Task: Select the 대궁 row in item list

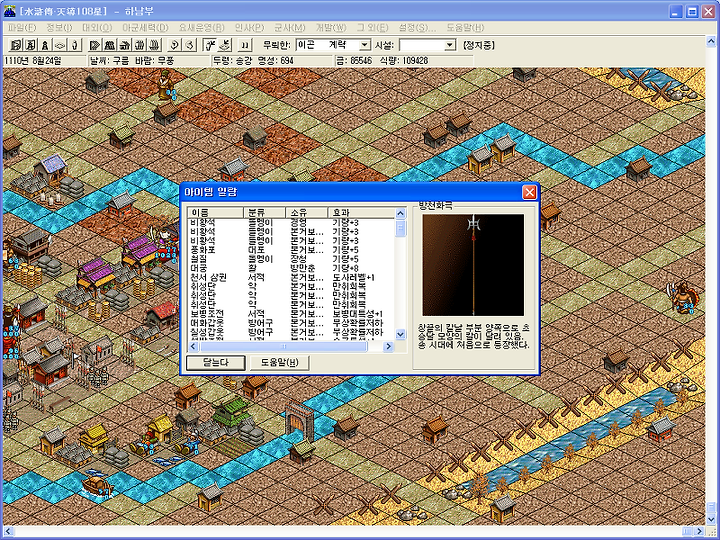Action: pyautogui.click(x=291, y=268)
